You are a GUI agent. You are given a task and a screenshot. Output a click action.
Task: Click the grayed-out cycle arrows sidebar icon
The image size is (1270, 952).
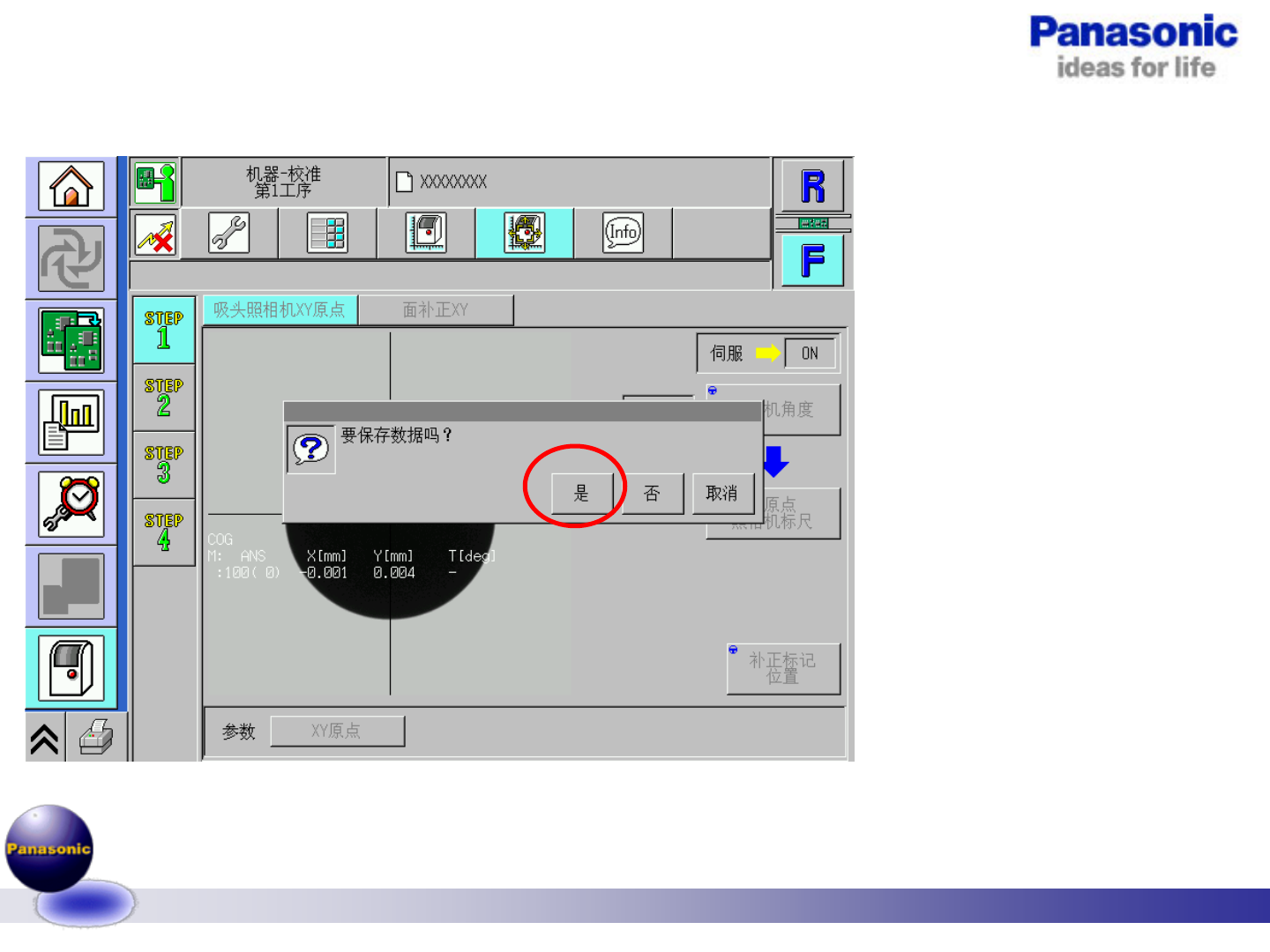[x=71, y=259]
